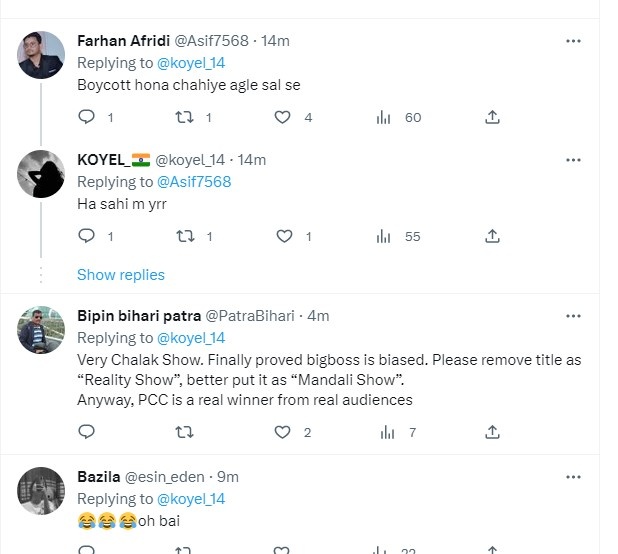The width and height of the screenshot is (618, 554).
Task: Share Farhan Afridi's tweet
Action: point(492,117)
